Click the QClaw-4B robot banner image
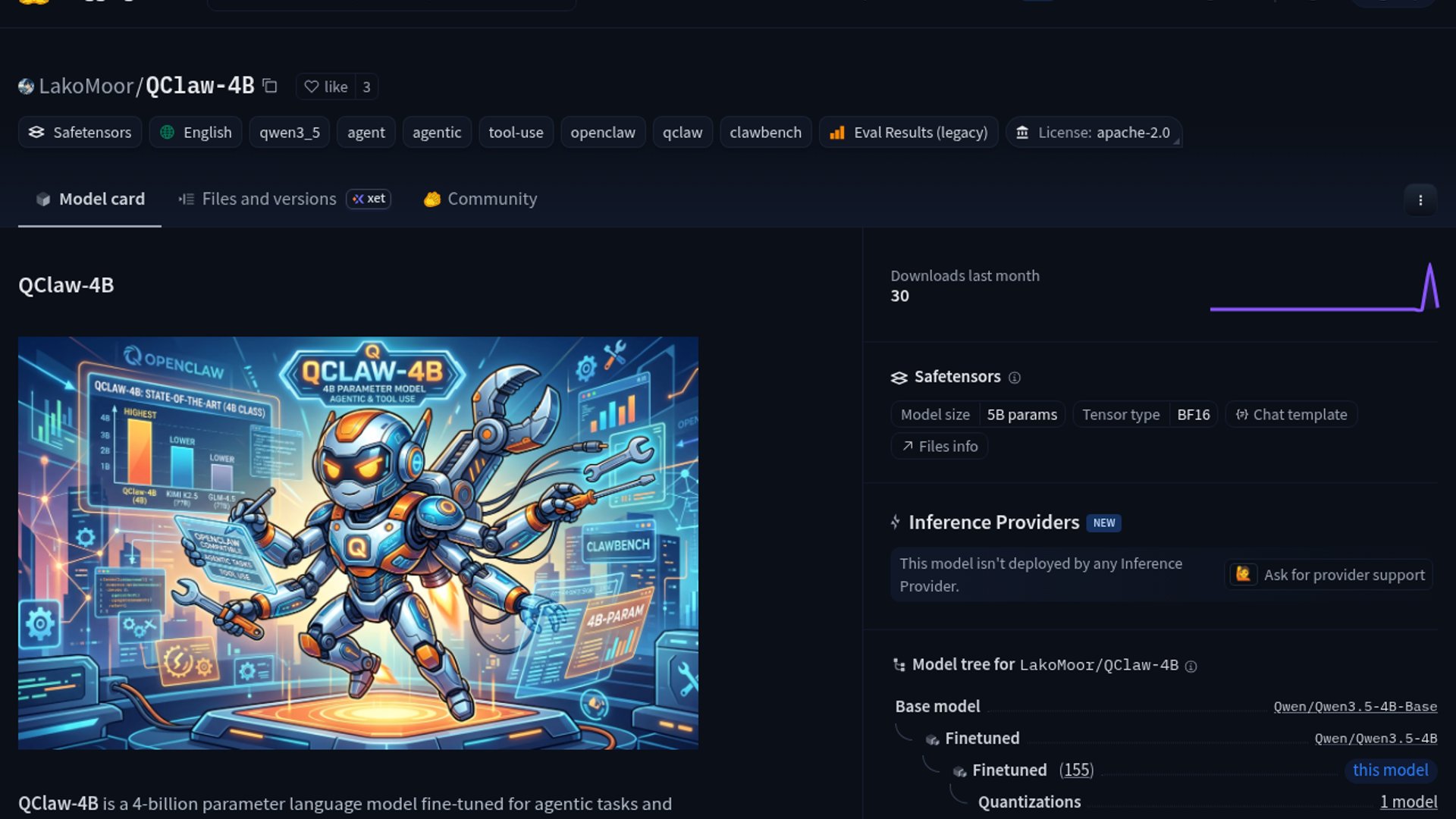 (358, 543)
